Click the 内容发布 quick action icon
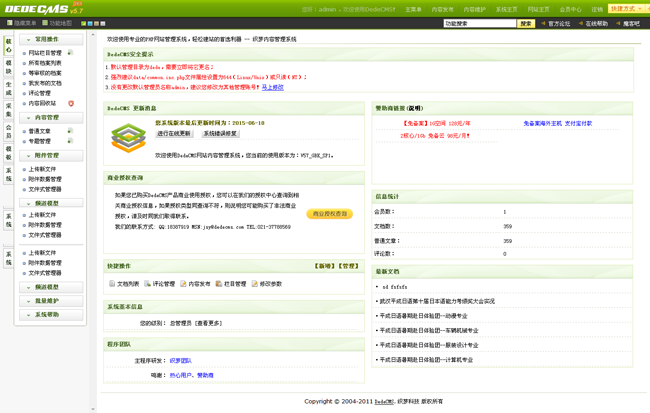The image size is (650, 413). point(183,284)
